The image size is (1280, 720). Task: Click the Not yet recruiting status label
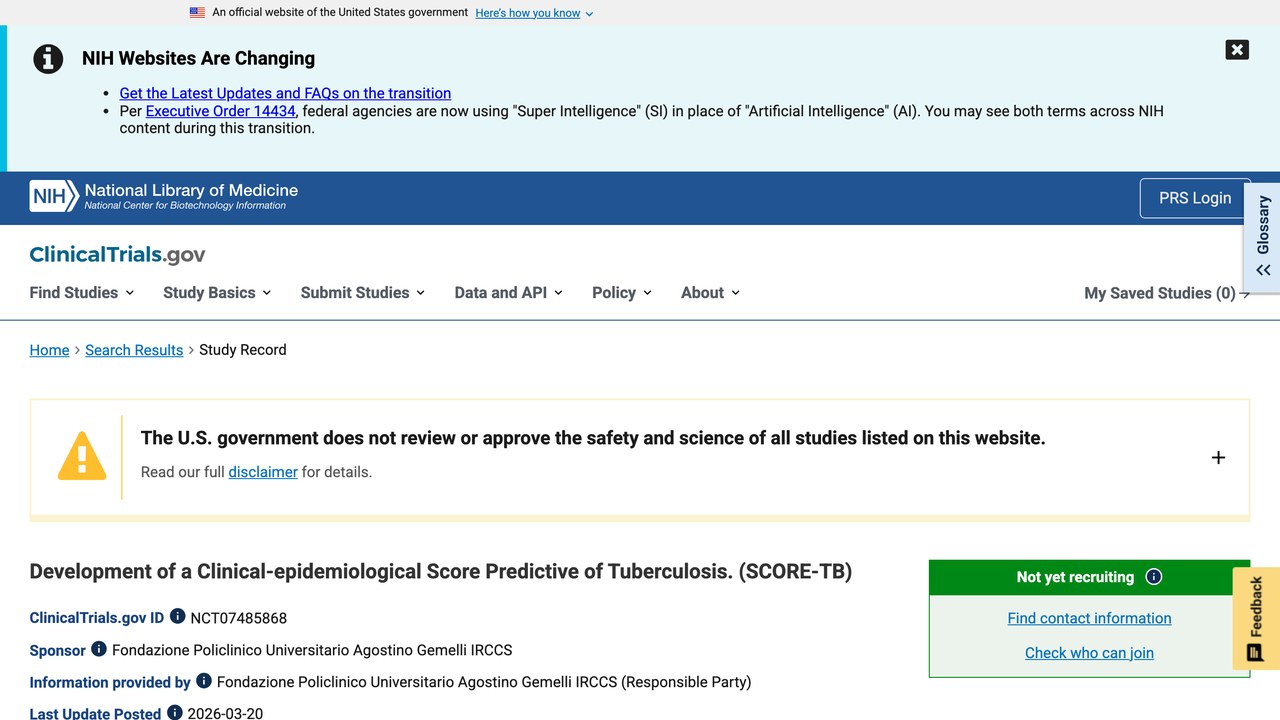point(1075,577)
